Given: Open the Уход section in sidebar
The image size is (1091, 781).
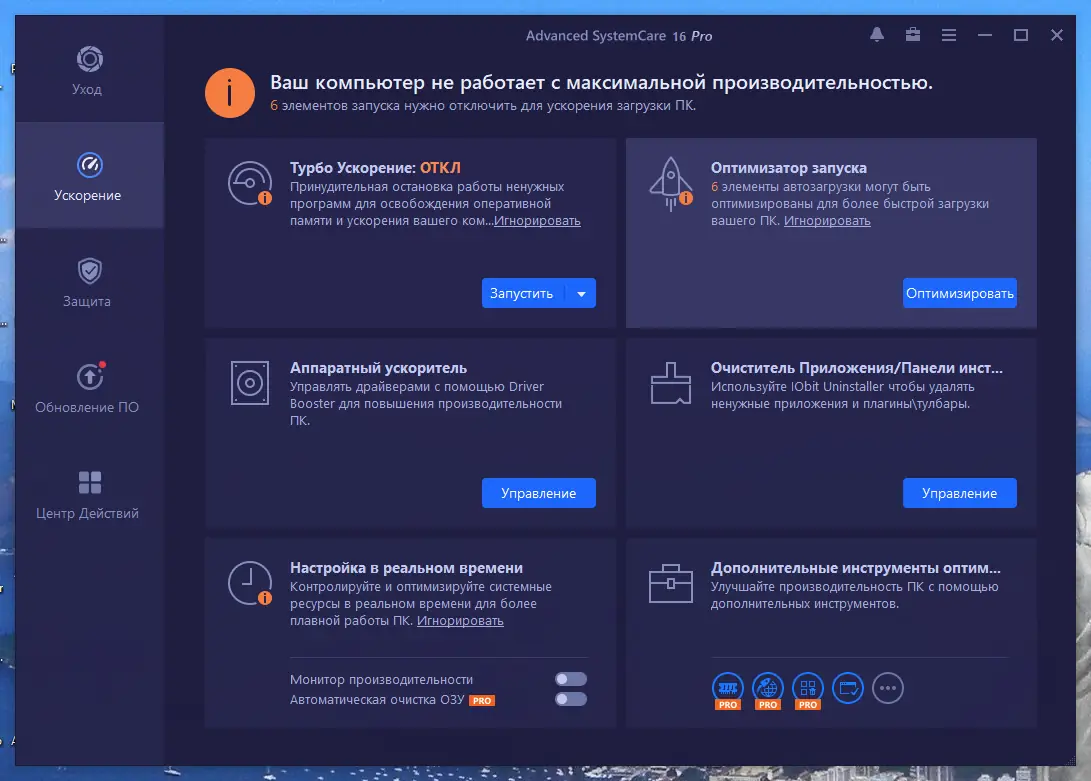Looking at the screenshot, I should click(88, 70).
